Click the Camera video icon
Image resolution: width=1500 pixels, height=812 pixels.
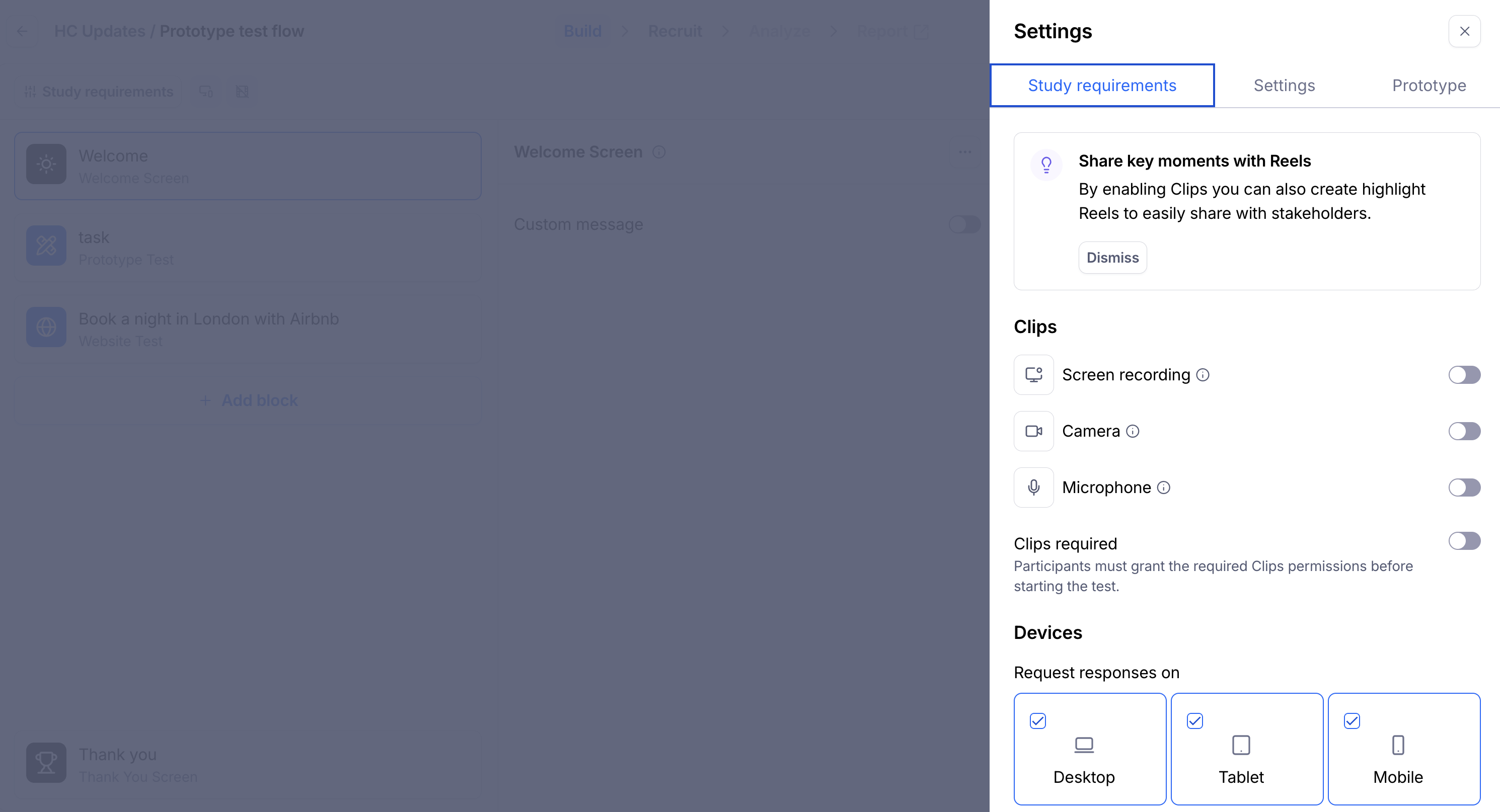click(x=1033, y=431)
